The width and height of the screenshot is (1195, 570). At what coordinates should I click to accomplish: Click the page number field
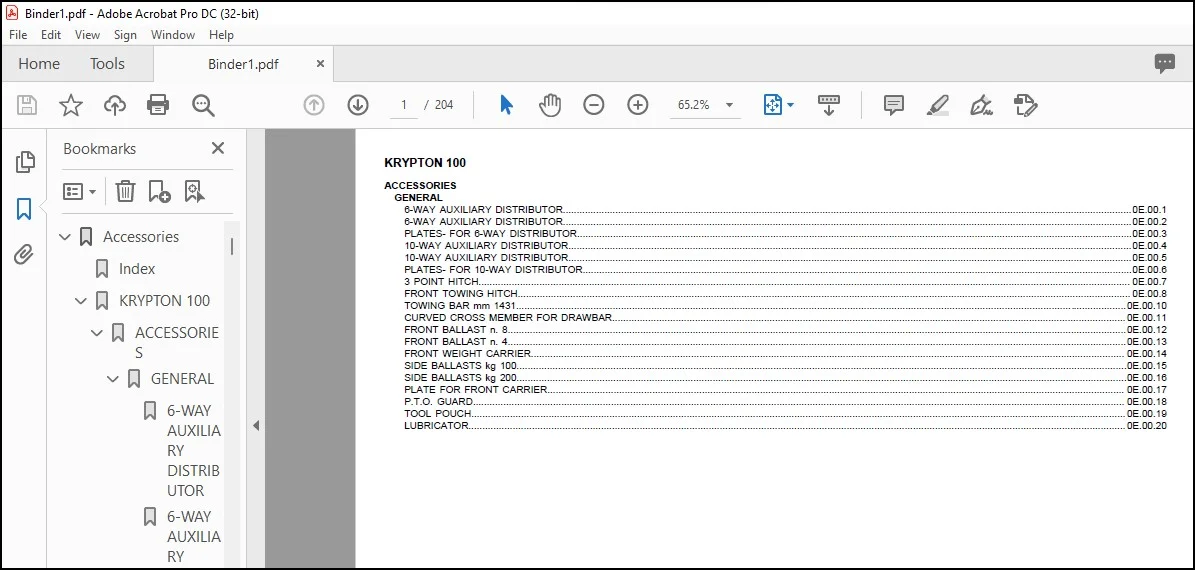coord(404,105)
